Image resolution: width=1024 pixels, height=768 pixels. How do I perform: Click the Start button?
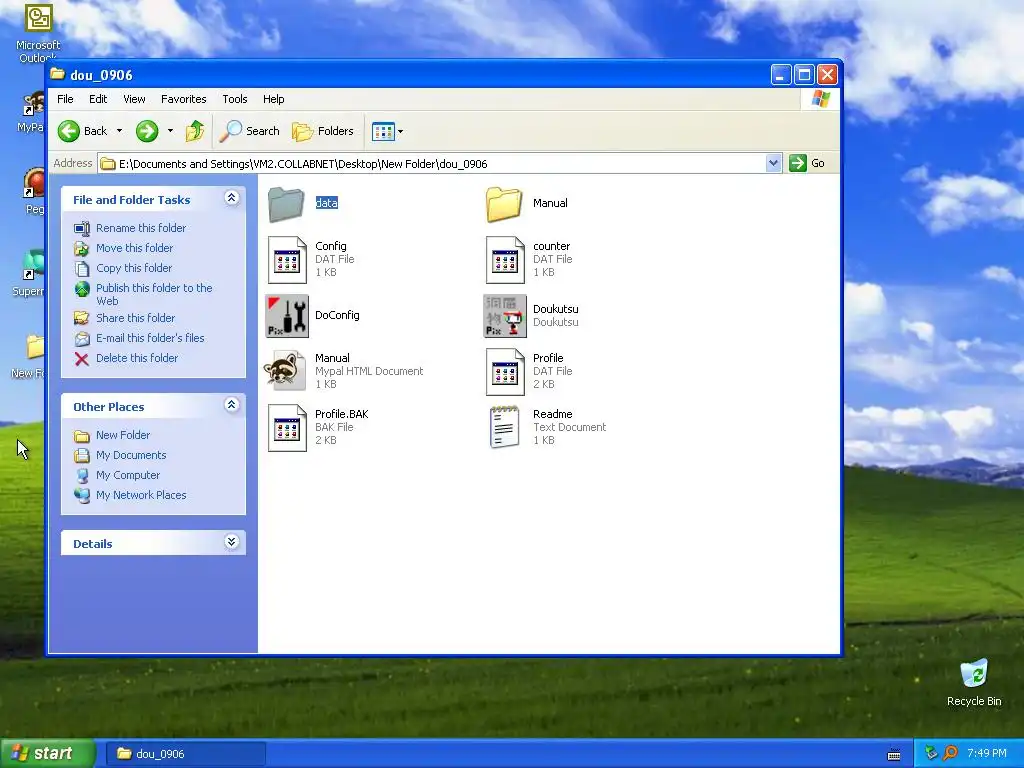click(x=47, y=753)
